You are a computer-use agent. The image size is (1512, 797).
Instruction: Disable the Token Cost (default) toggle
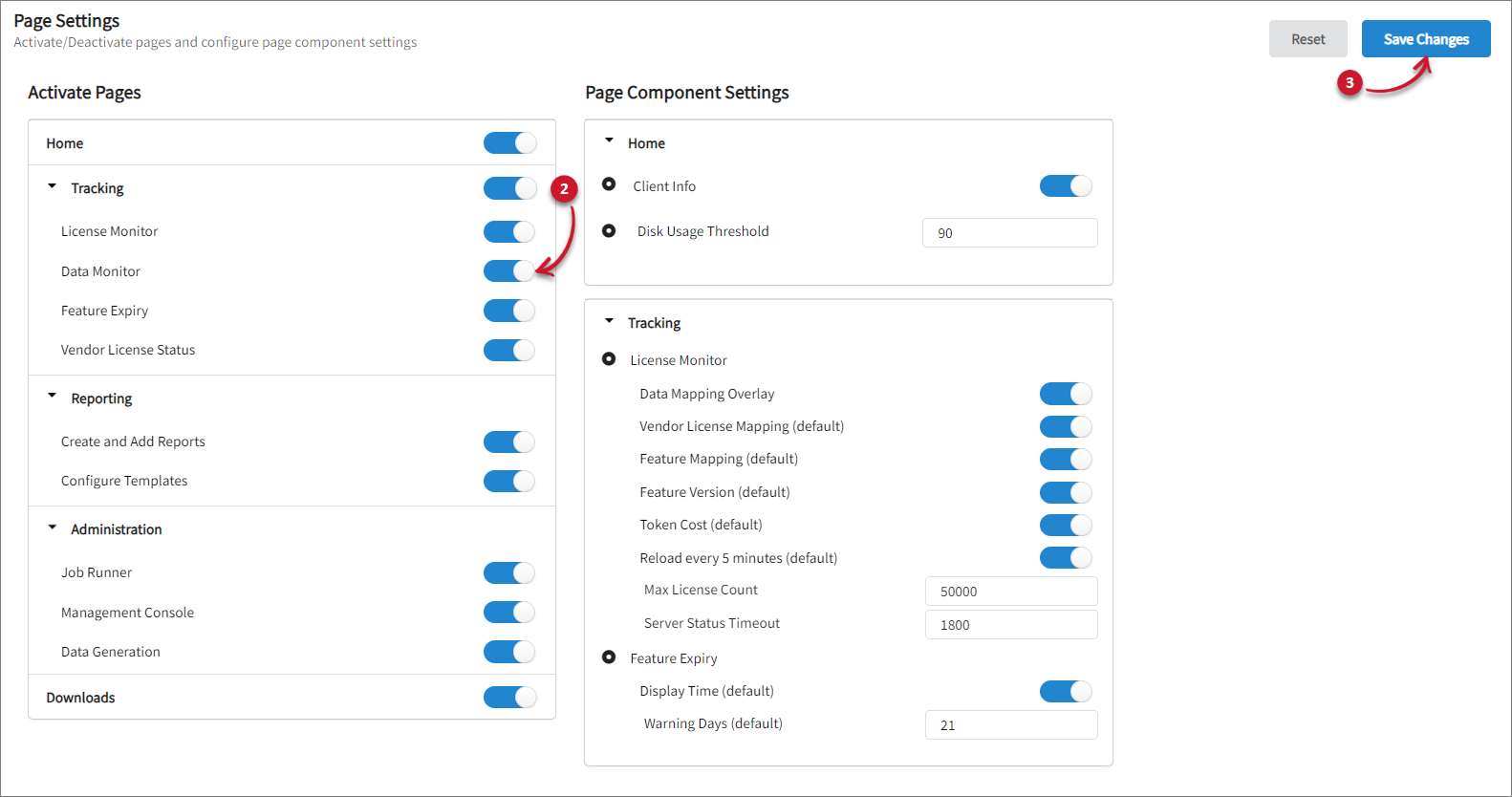(x=1066, y=525)
